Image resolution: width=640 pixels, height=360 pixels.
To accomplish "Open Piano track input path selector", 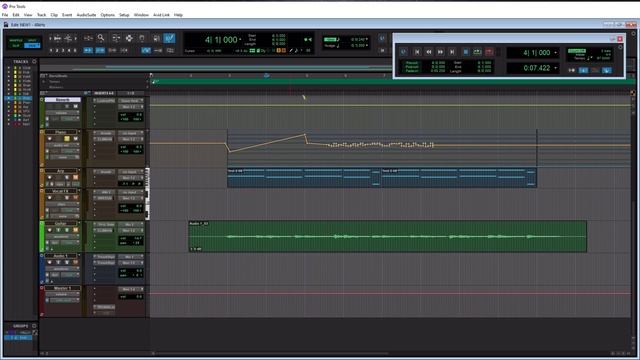I will pos(130,133).
